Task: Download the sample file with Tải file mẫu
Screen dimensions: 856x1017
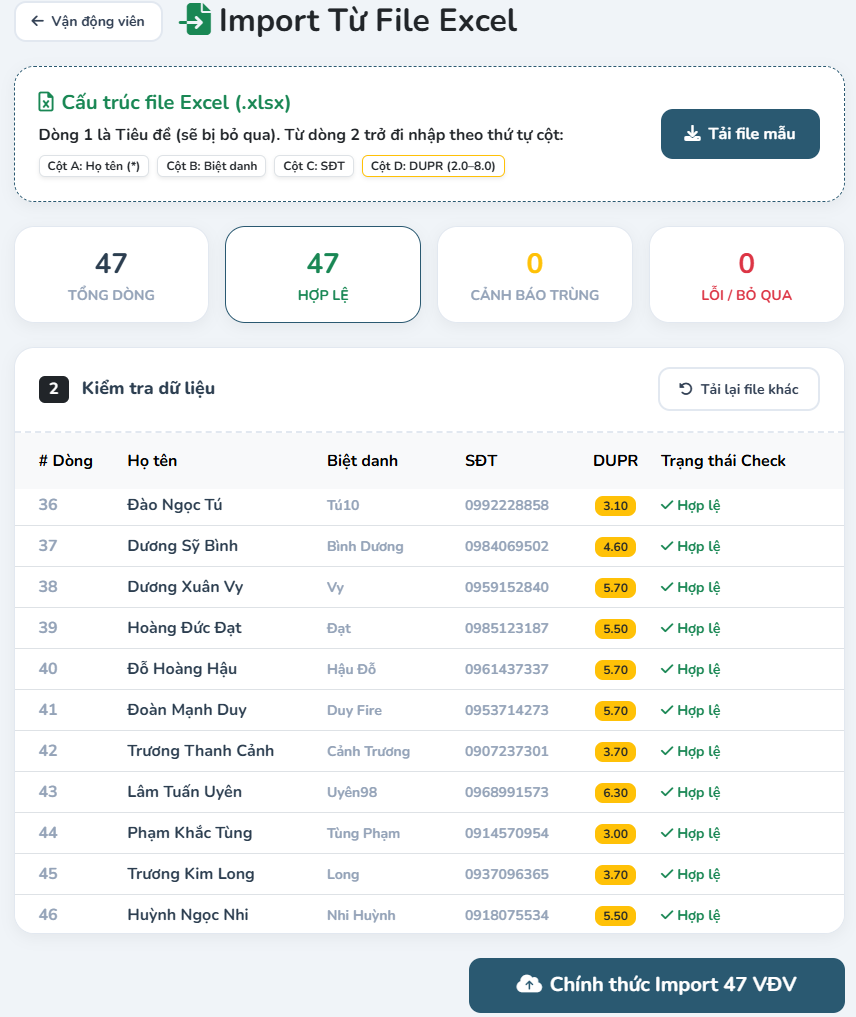Action: (740, 134)
